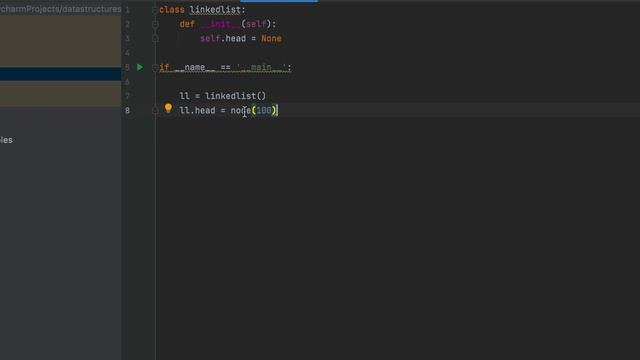The width and height of the screenshot is (640, 360).
Task: Click ll.head on line 8
Action: pyautogui.click(x=197, y=111)
